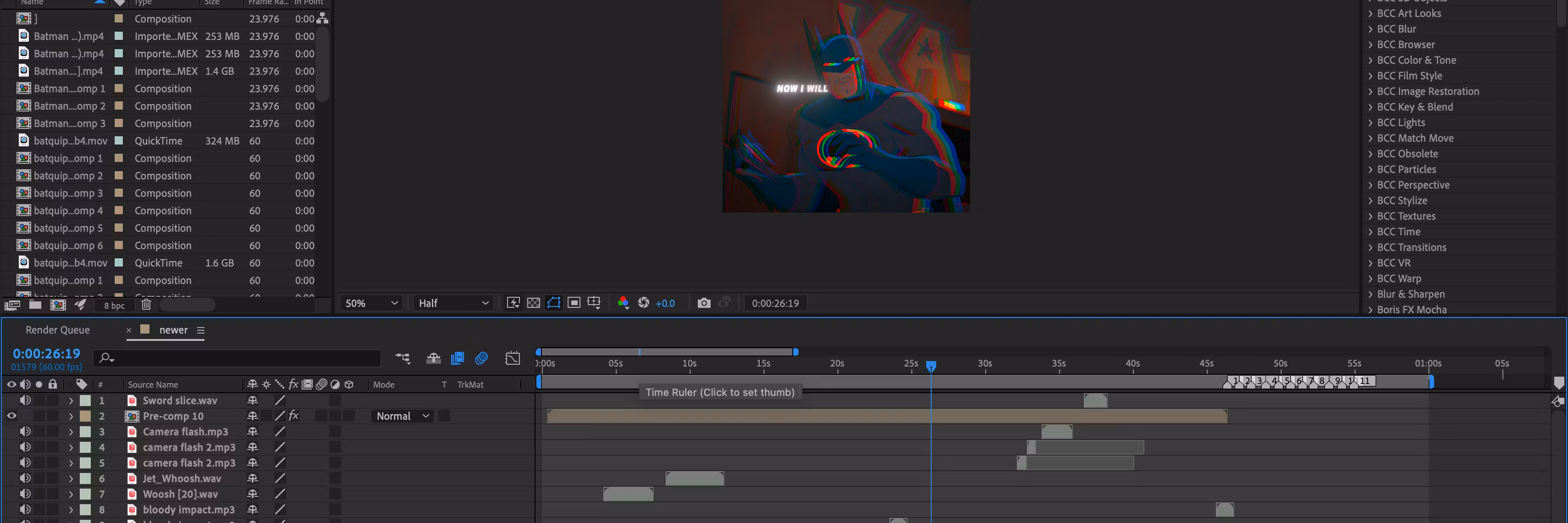This screenshot has height=523, width=1568.
Task: Hide the Pre-comp 10 layer eye
Action: (x=11, y=416)
